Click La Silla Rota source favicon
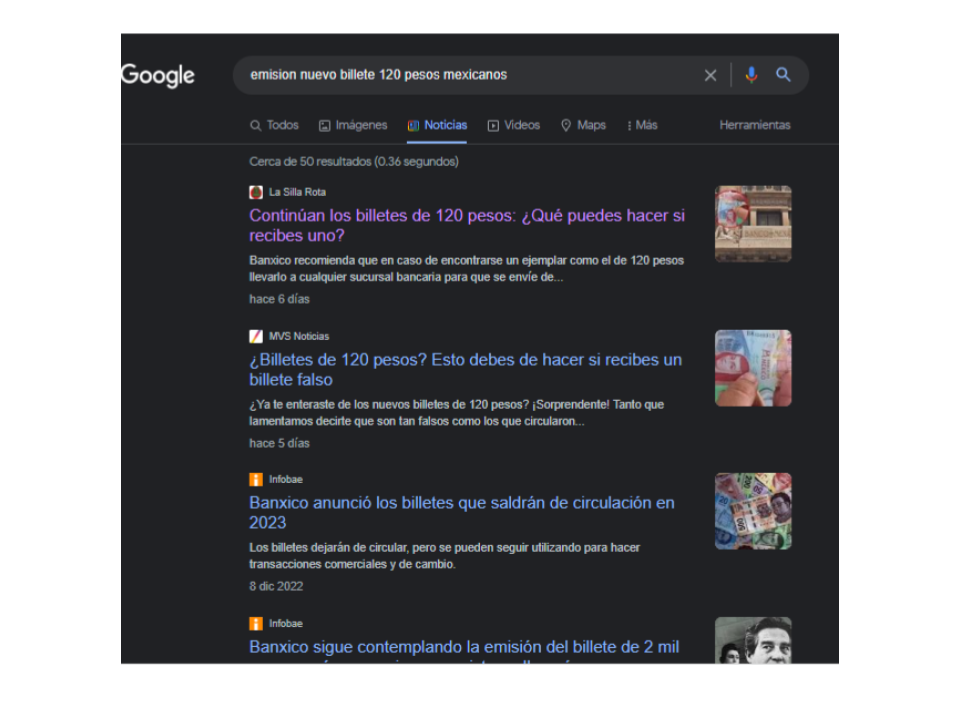 (256, 192)
